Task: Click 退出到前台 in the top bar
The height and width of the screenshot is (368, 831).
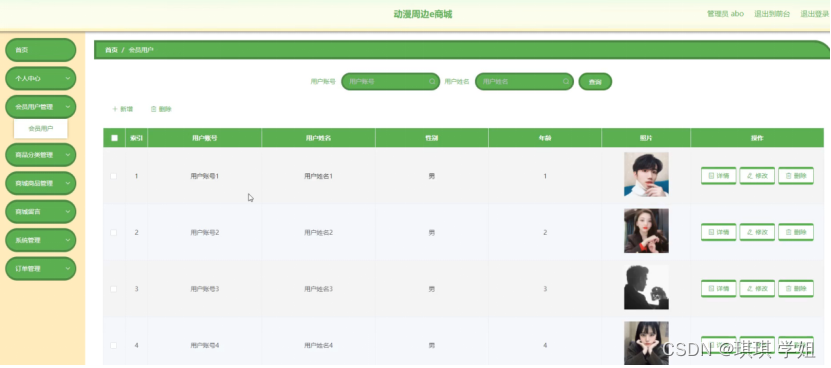Action: click(772, 14)
